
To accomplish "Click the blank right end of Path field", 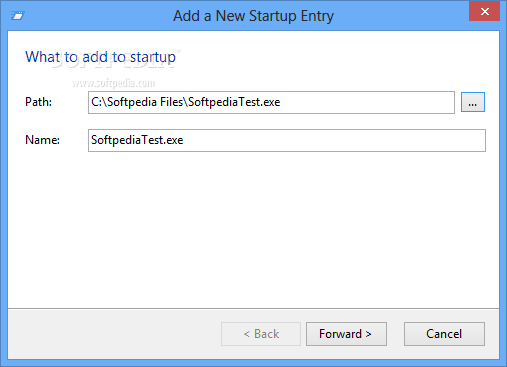I will click(367, 102).
